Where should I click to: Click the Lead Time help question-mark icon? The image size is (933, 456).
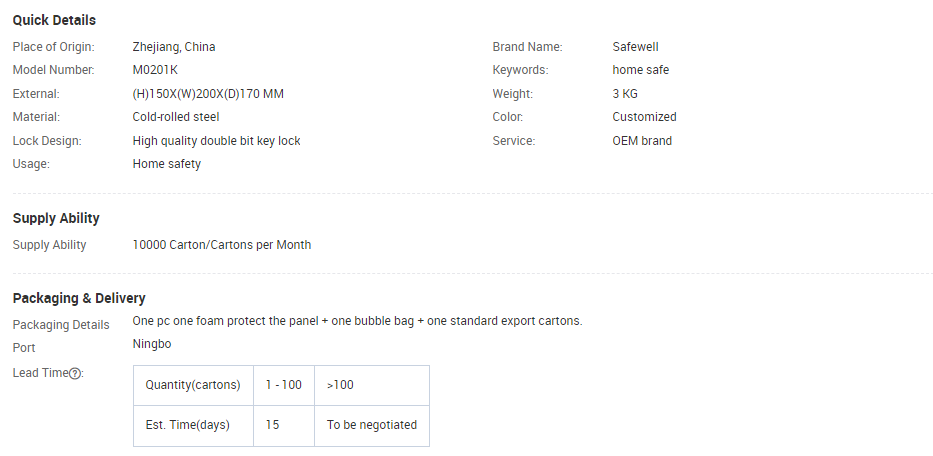75,374
